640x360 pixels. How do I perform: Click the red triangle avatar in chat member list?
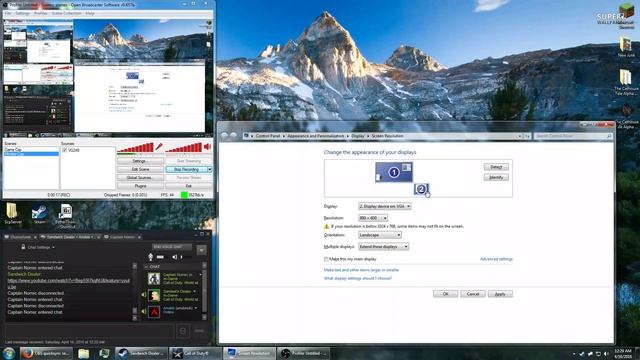(154, 312)
